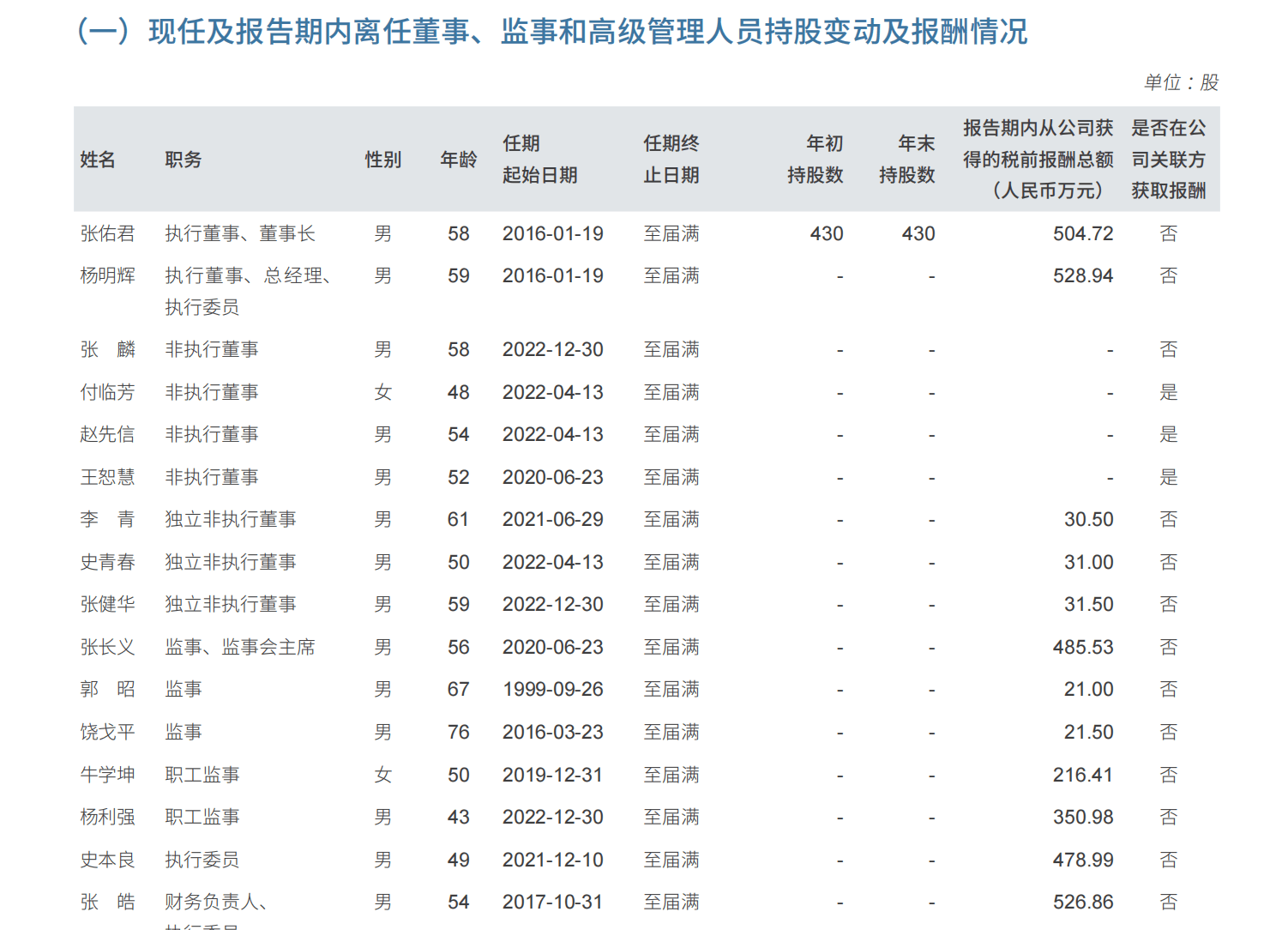Select the name 张佑君
The image size is (1288, 930).
click(107, 233)
